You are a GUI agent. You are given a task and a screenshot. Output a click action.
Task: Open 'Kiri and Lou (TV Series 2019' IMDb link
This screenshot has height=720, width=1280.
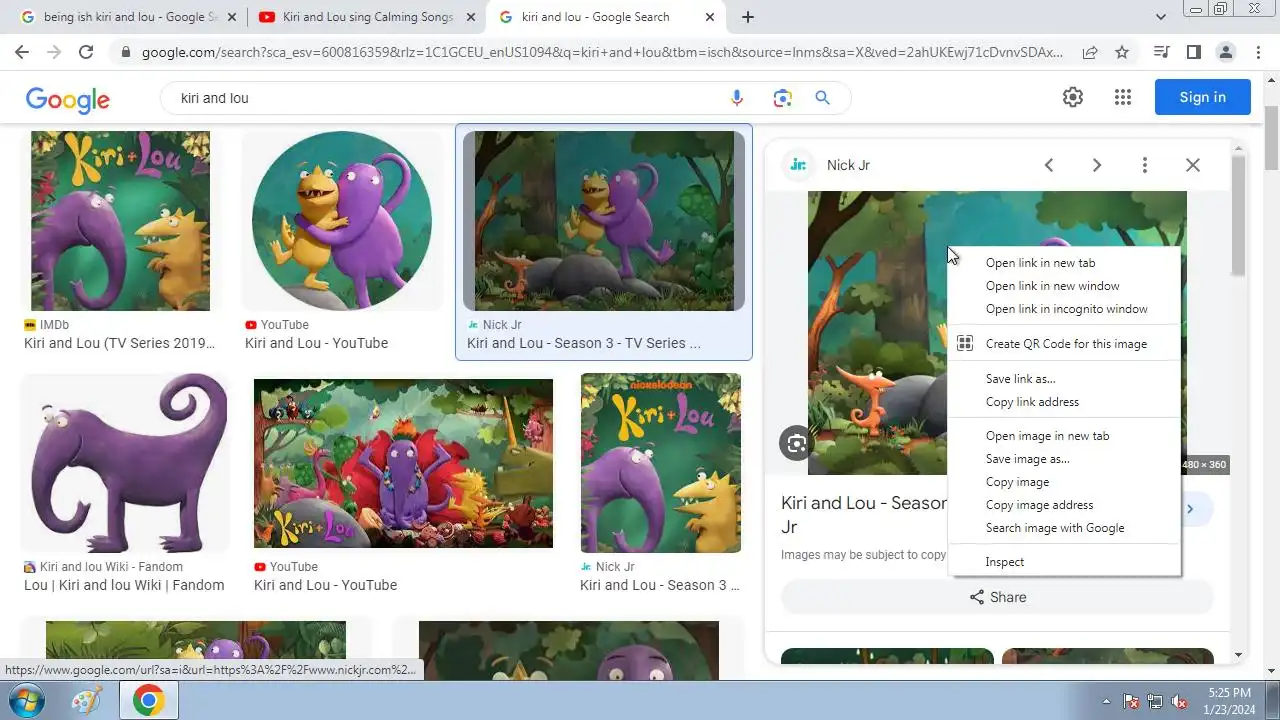120,343
